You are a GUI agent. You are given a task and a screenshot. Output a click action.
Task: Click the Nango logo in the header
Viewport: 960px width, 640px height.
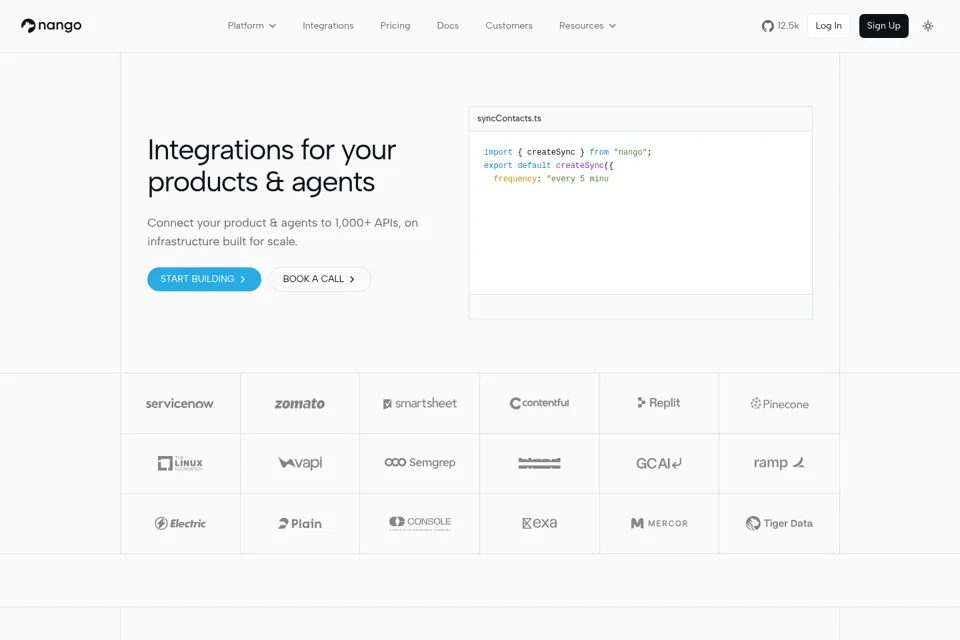click(51, 26)
